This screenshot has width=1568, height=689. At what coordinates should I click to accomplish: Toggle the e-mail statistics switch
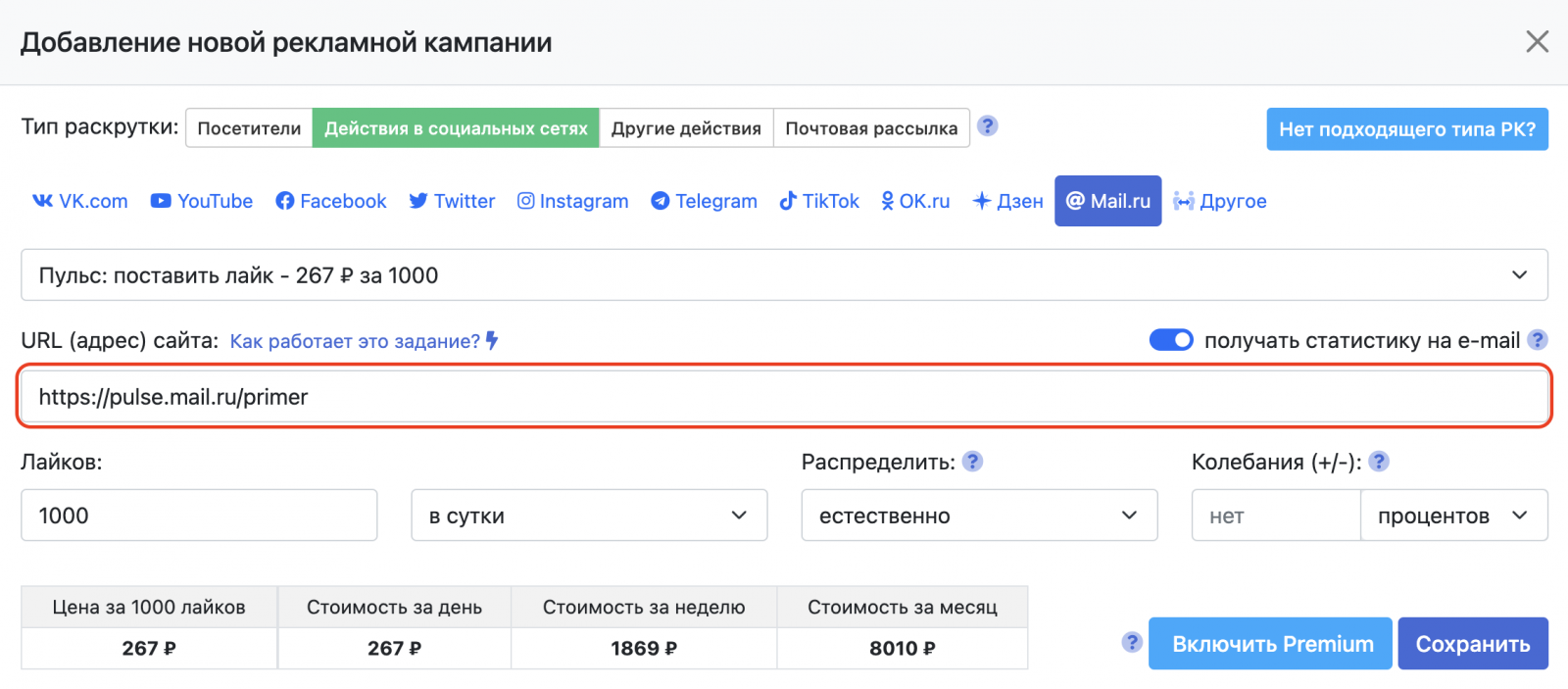[1171, 340]
